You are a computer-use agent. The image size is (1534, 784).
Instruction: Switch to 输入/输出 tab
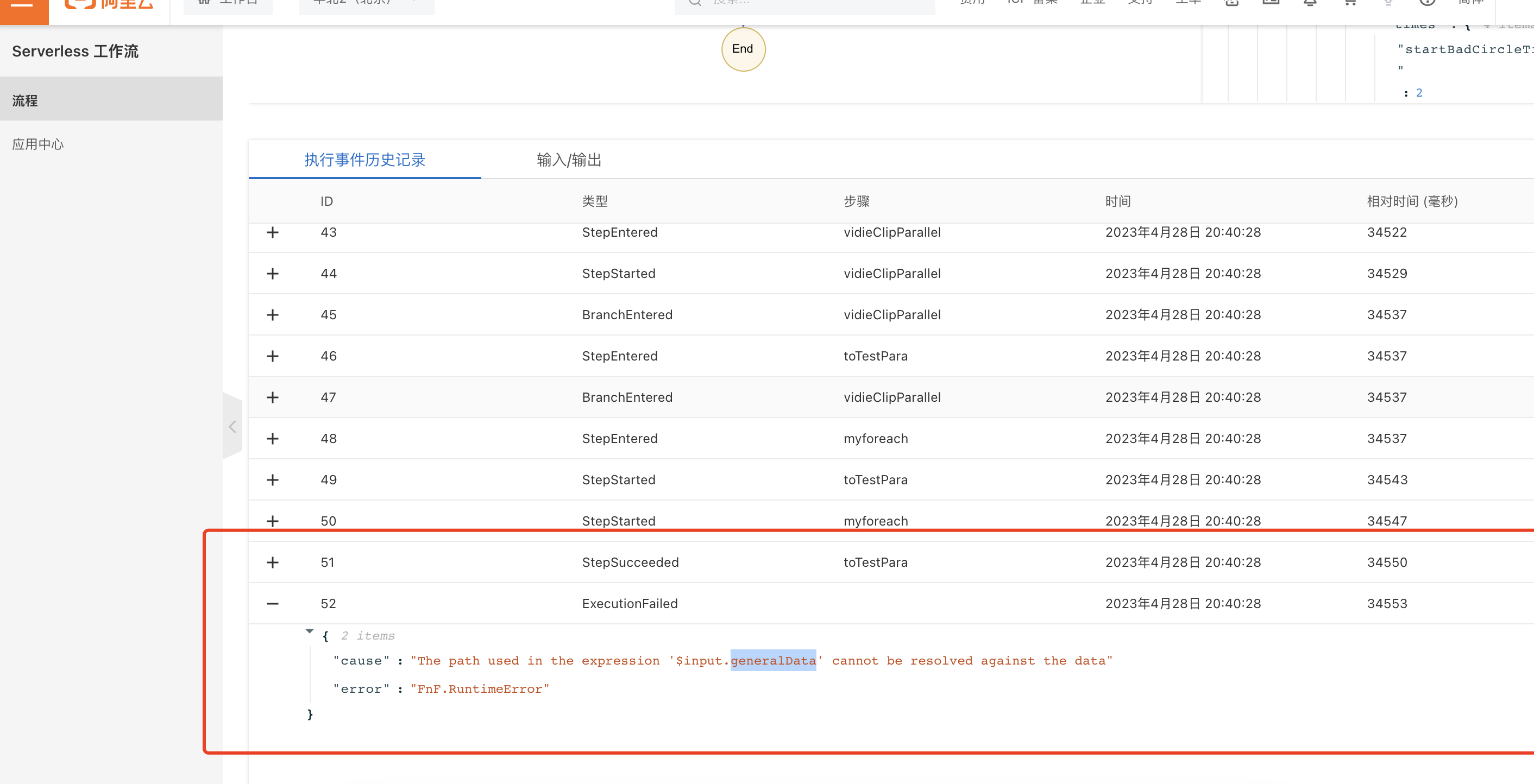click(569, 160)
